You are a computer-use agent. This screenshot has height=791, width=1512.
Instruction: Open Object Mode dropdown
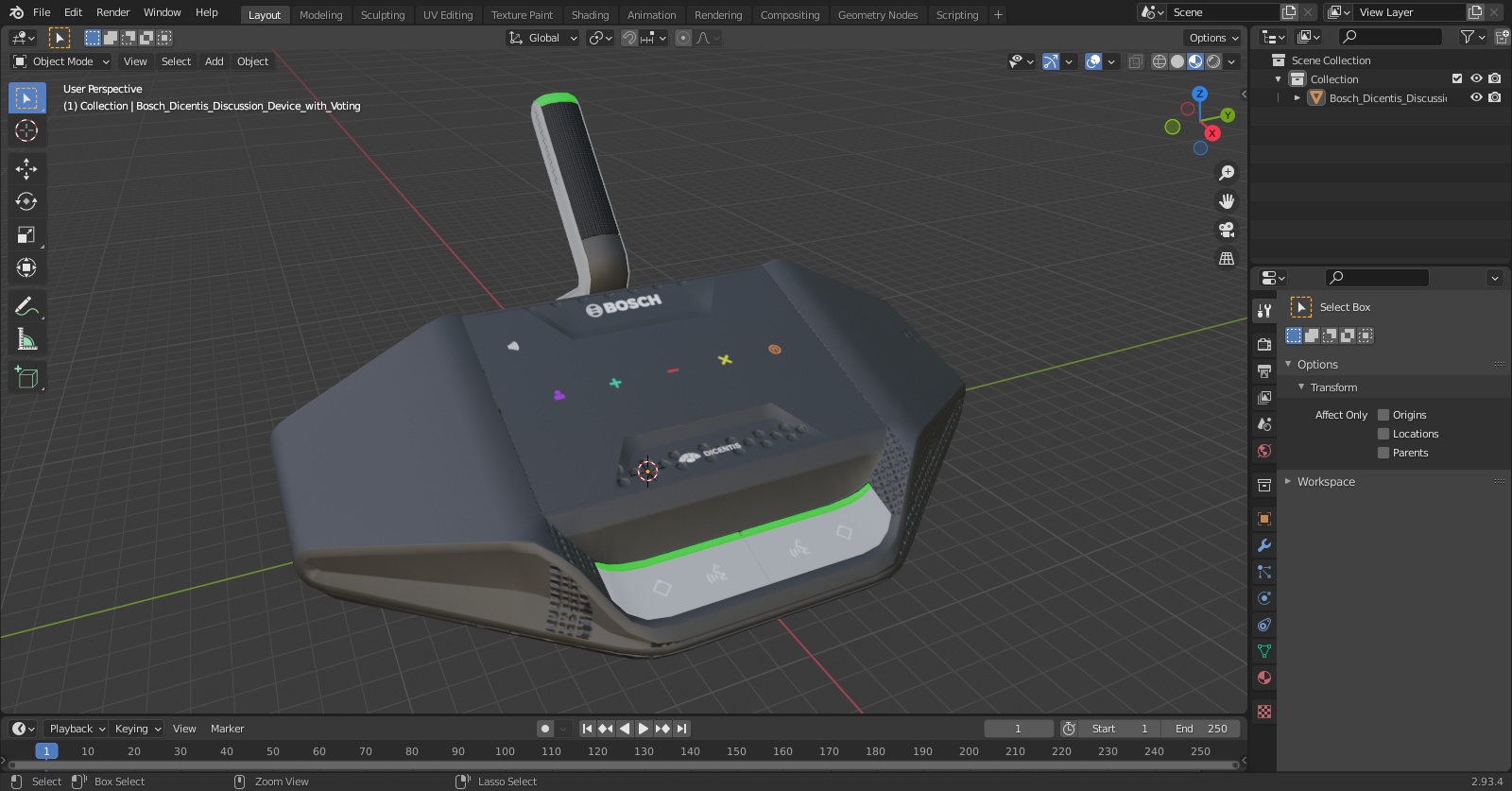click(61, 61)
